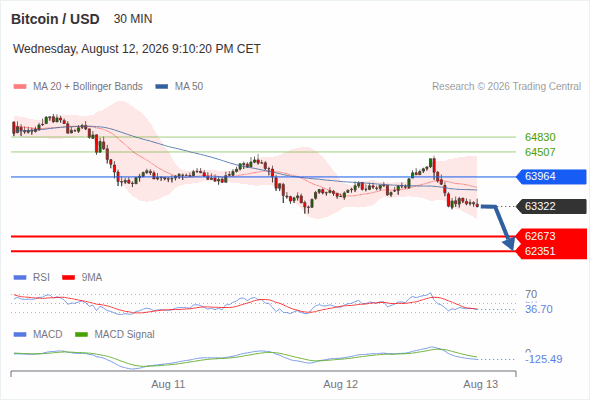
Task: Click the red 62673 support price tag
Action: [552, 236]
